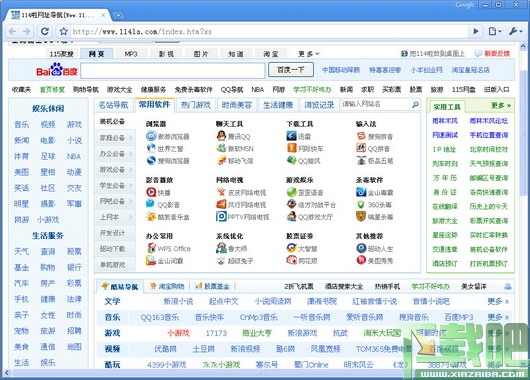Open the 360杀毒 shield icon
The image size is (530, 380).
point(361,204)
